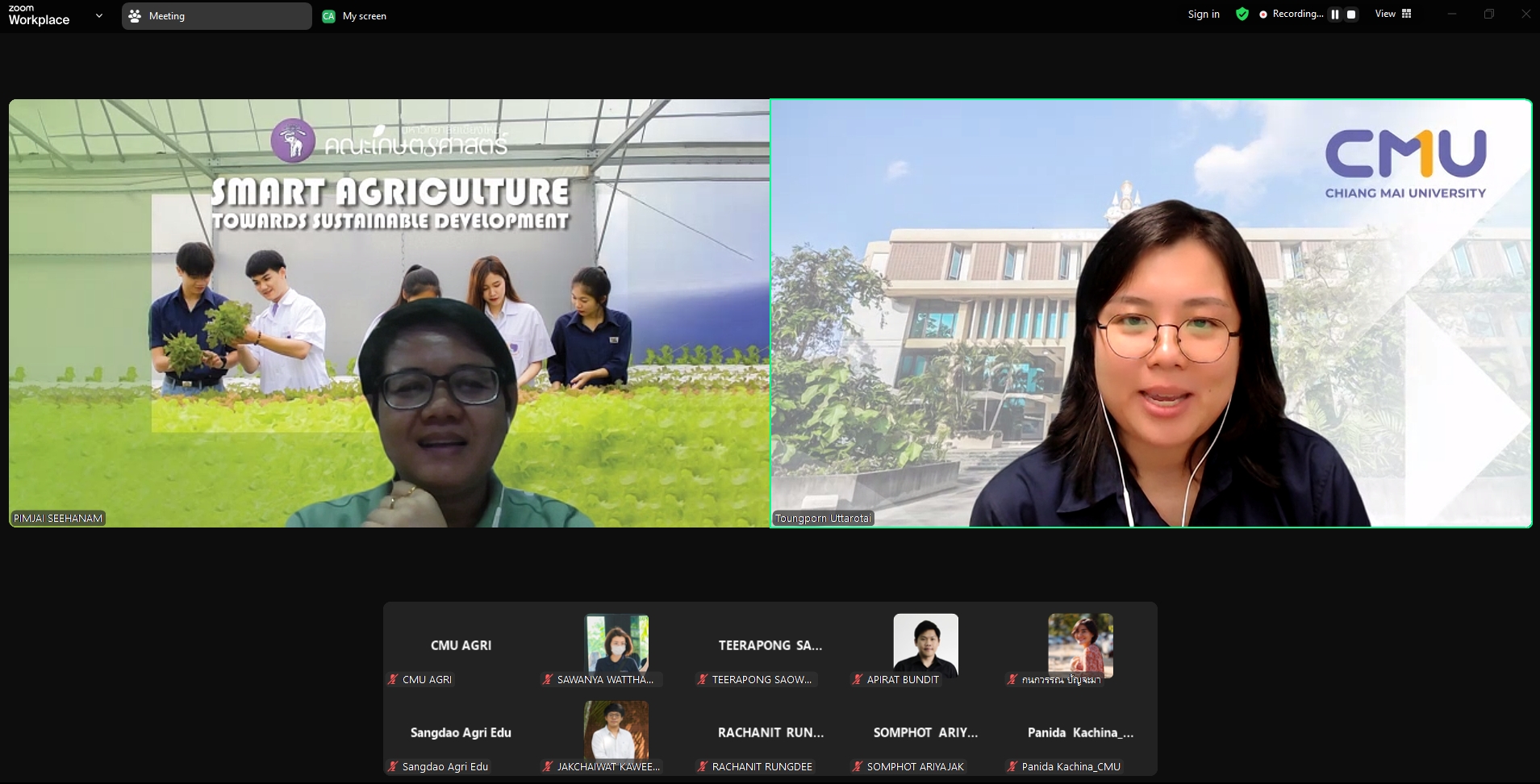The width and height of the screenshot is (1540, 784).
Task: Click the TEERAPONG SA... participant tile
Action: (x=770, y=645)
